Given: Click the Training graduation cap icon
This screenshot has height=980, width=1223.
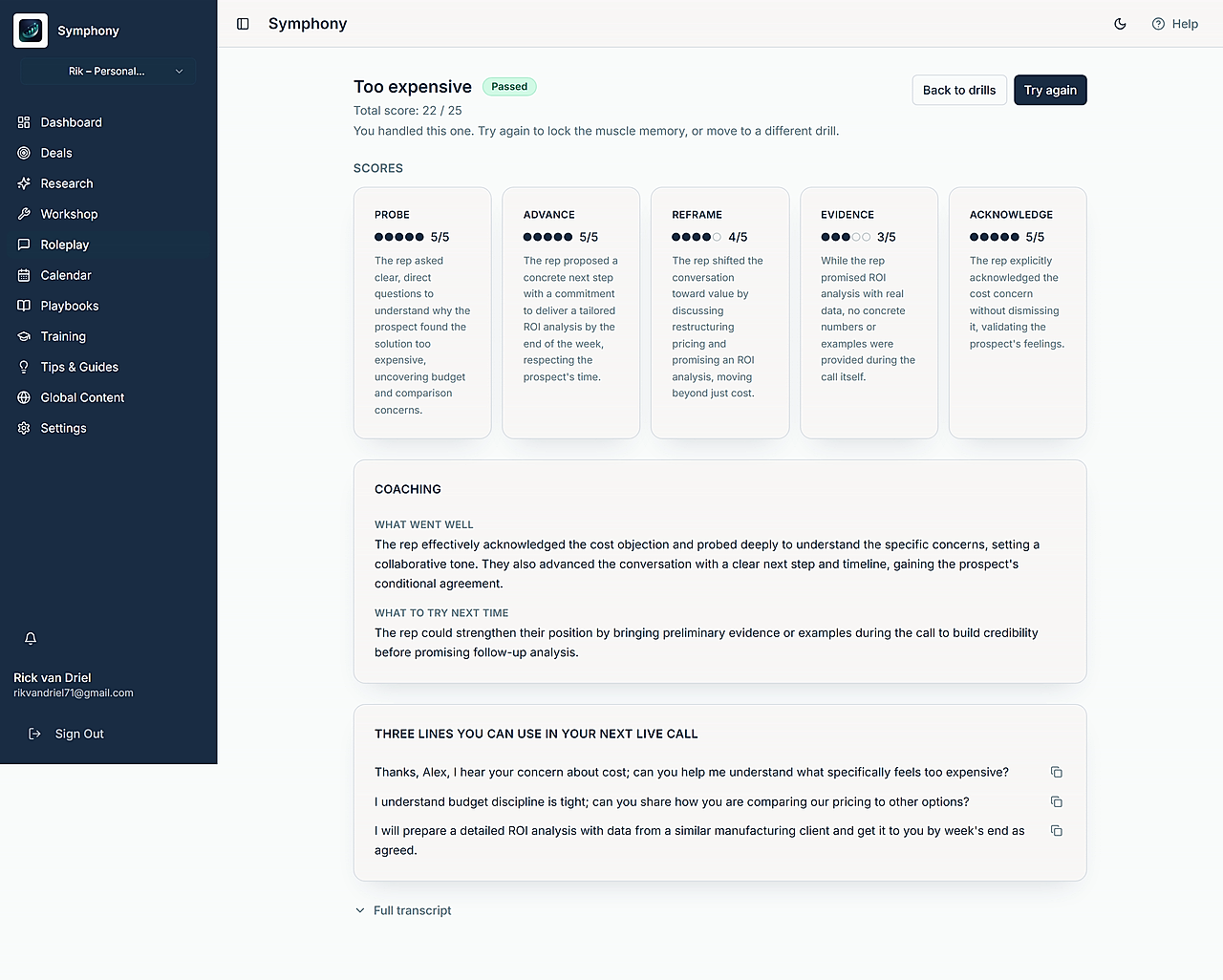Looking at the screenshot, I should point(24,336).
